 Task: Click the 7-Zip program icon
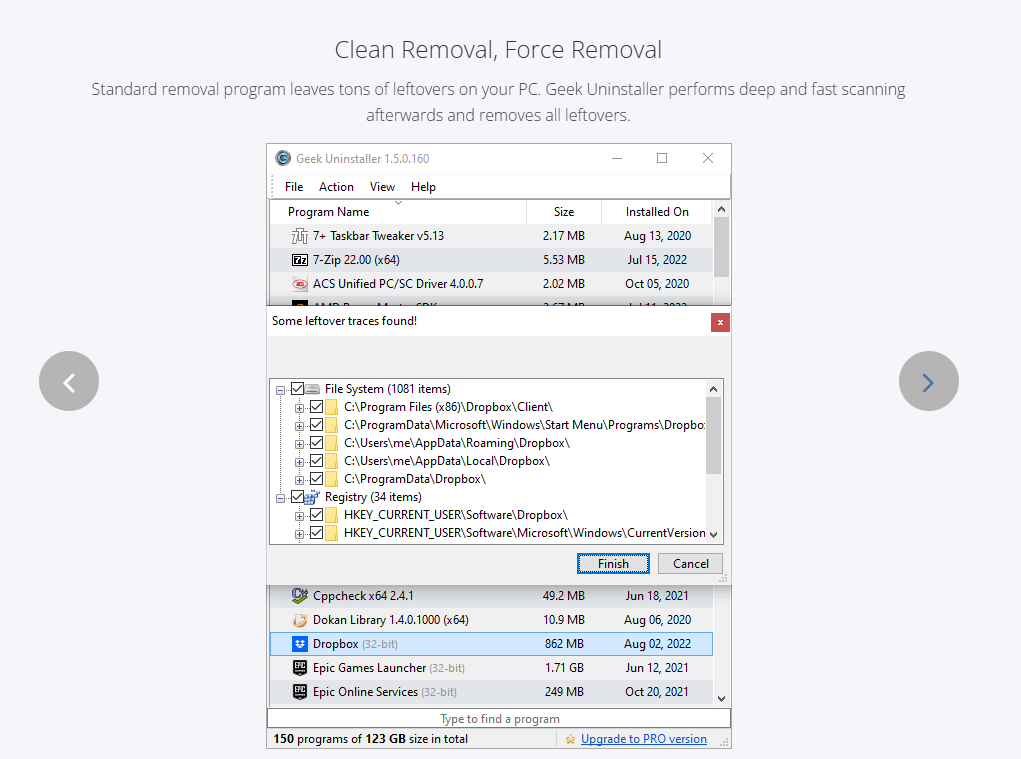(x=300, y=260)
